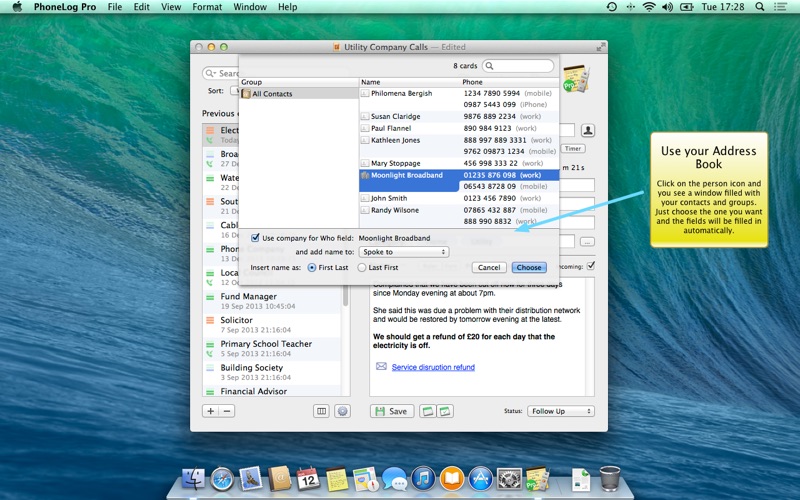
Task: Open the Service disruption refund link
Action: pos(432,367)
